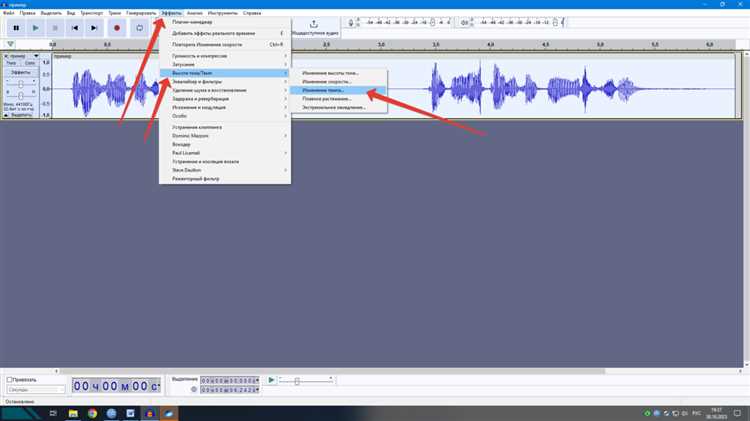This screenshot has width=750, height=421.
Task: Click the track gain slider handle
Action: point(21,84)
